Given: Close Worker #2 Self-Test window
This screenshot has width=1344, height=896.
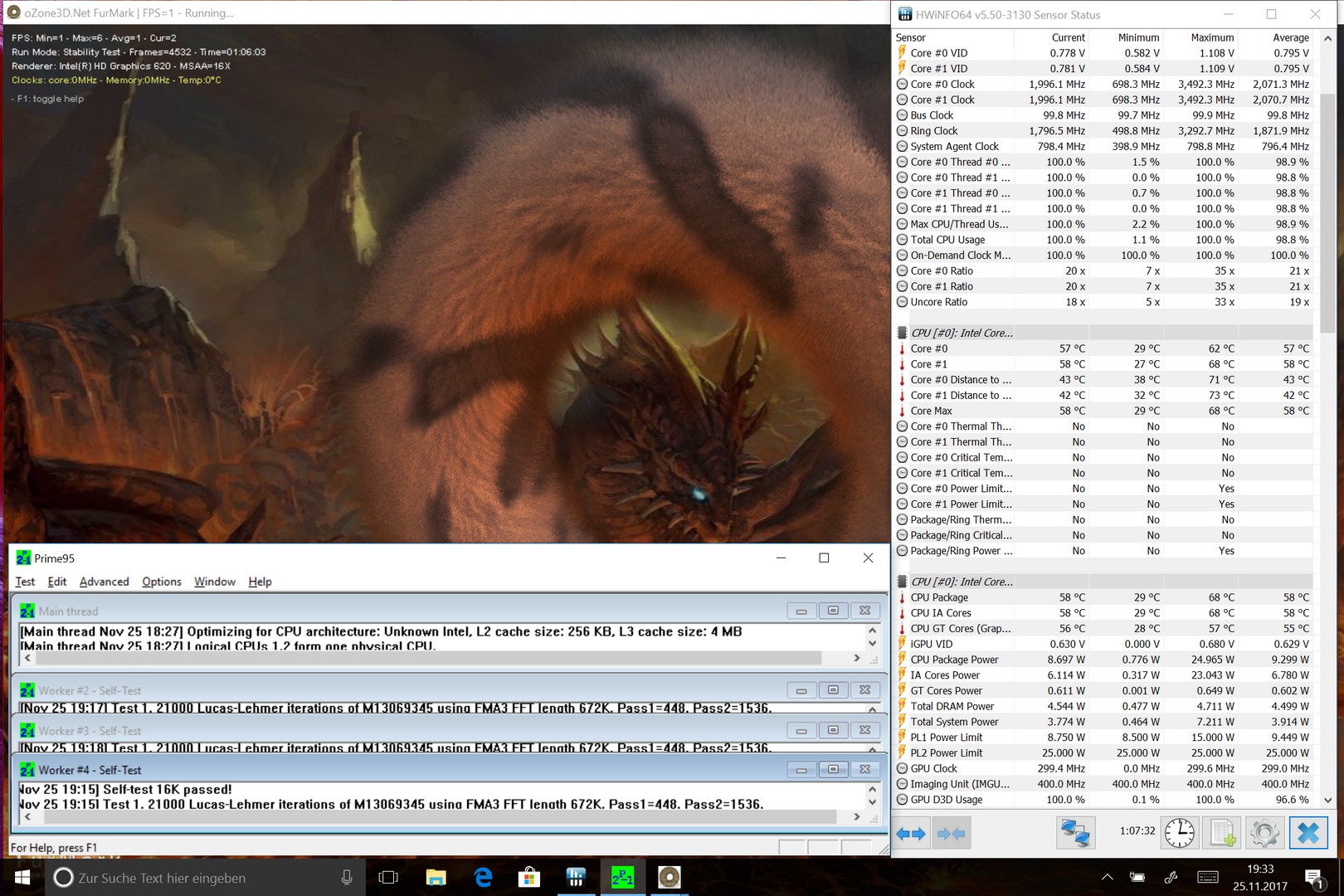Looking at the screenshot, I should coord(864,690).
